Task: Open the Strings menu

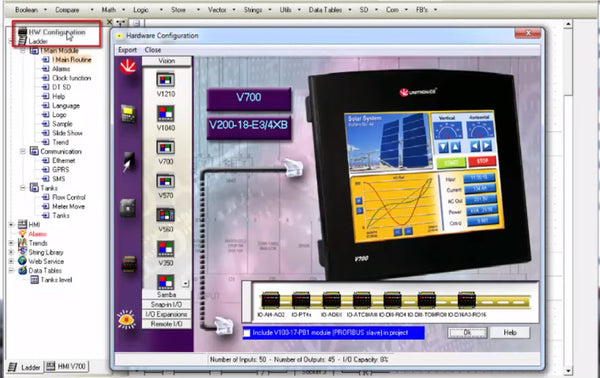Action: (x=257, y=10)
